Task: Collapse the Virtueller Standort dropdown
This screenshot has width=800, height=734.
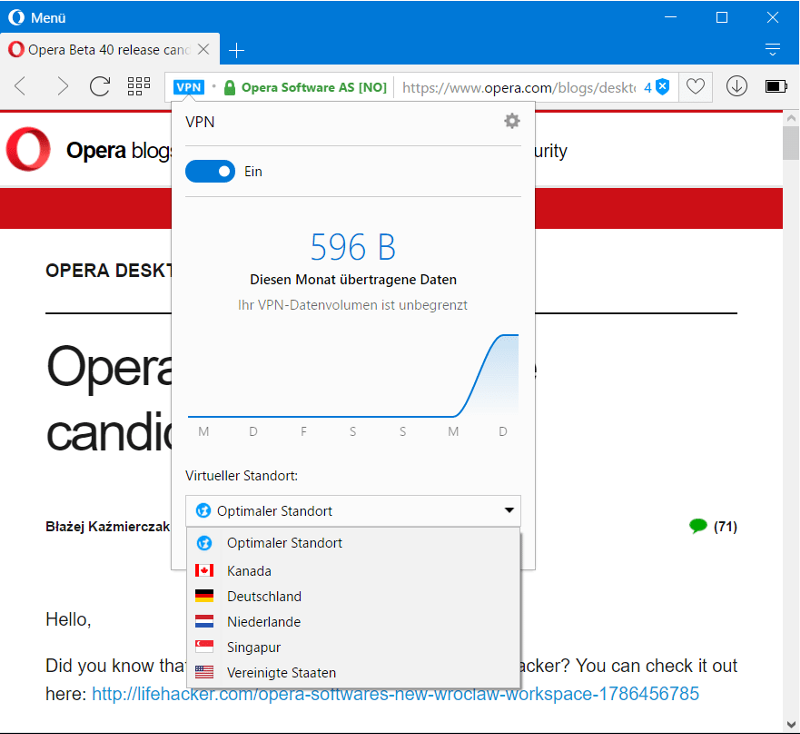Action: pos(353,511)
